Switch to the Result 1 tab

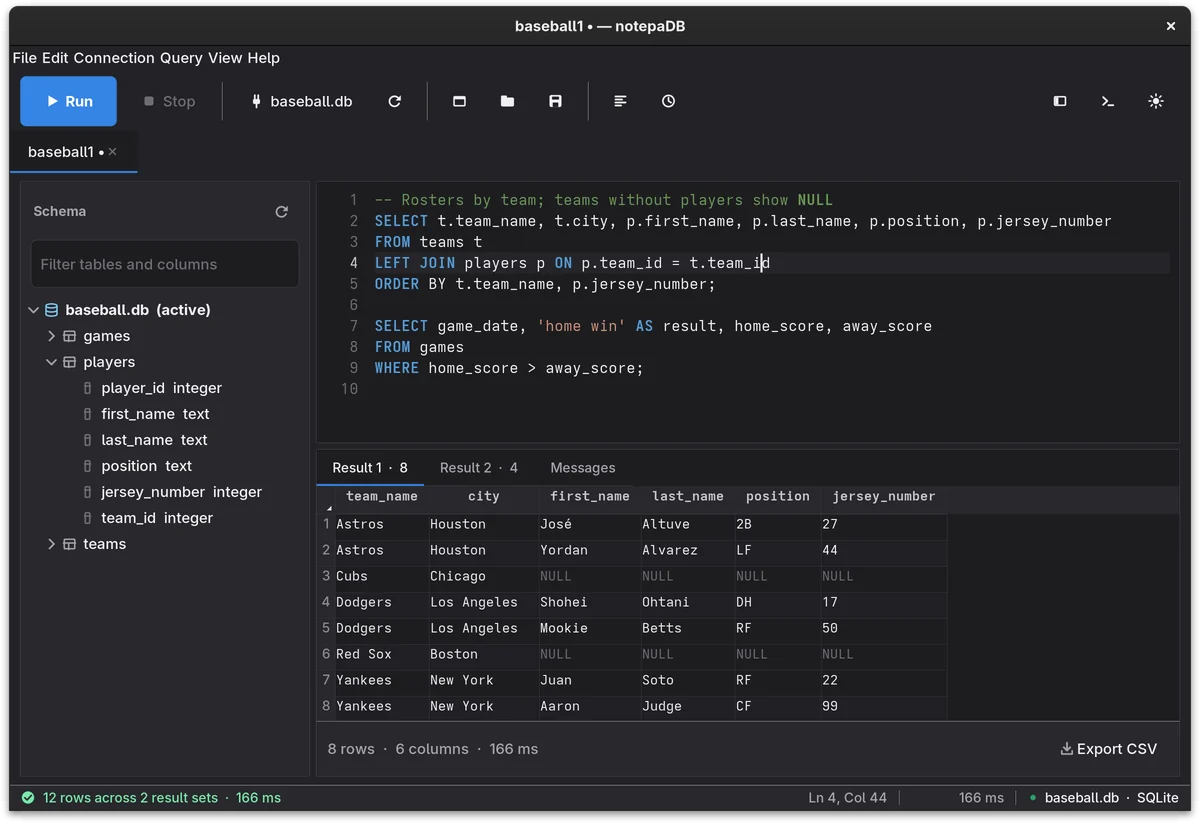click(x=370, y=468)
